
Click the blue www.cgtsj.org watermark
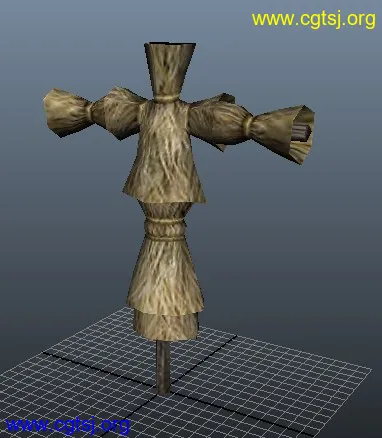point(68,426)
